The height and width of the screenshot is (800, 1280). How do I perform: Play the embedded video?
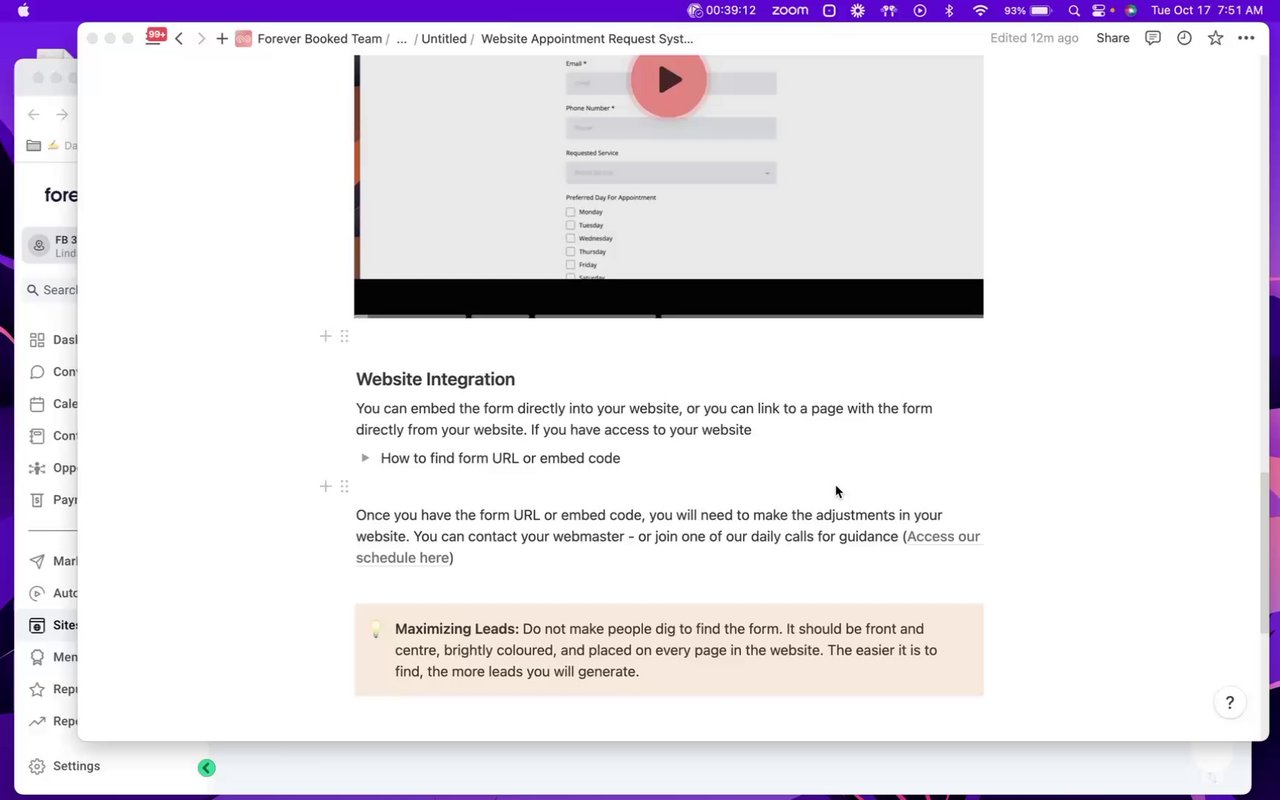[669, 80]
